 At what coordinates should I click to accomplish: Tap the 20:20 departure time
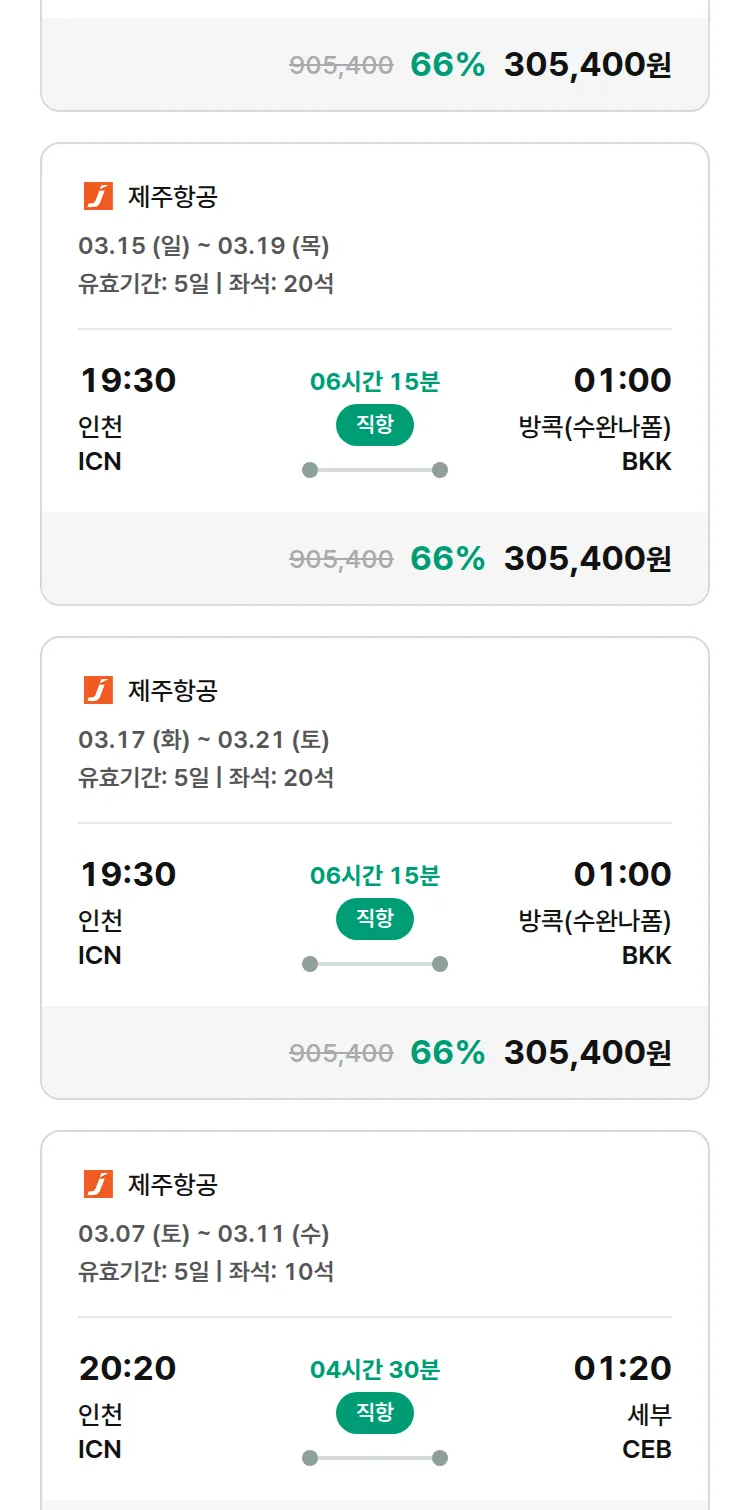(x=128, y=1368)
